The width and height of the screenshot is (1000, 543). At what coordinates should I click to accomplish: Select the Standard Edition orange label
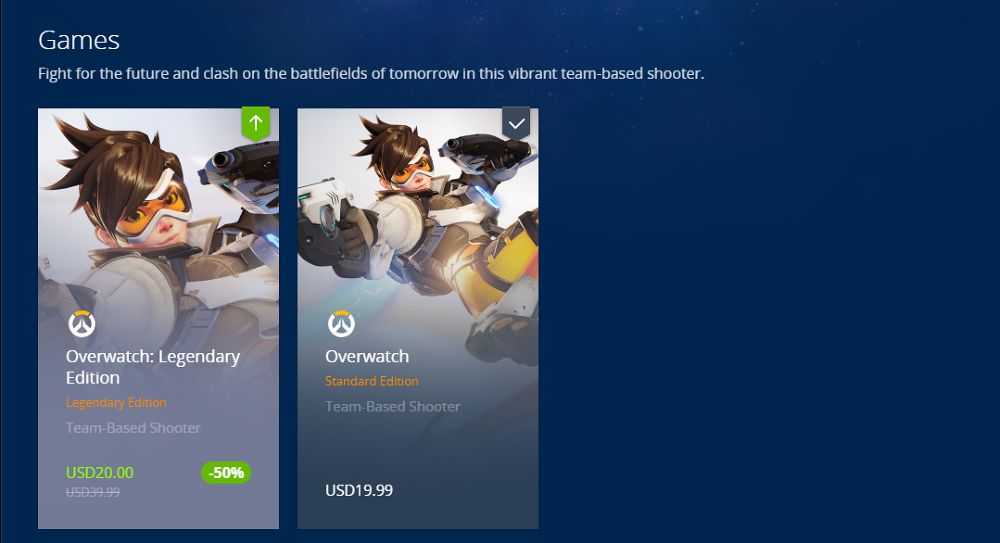pyautogui.click(x=372, y=381)
